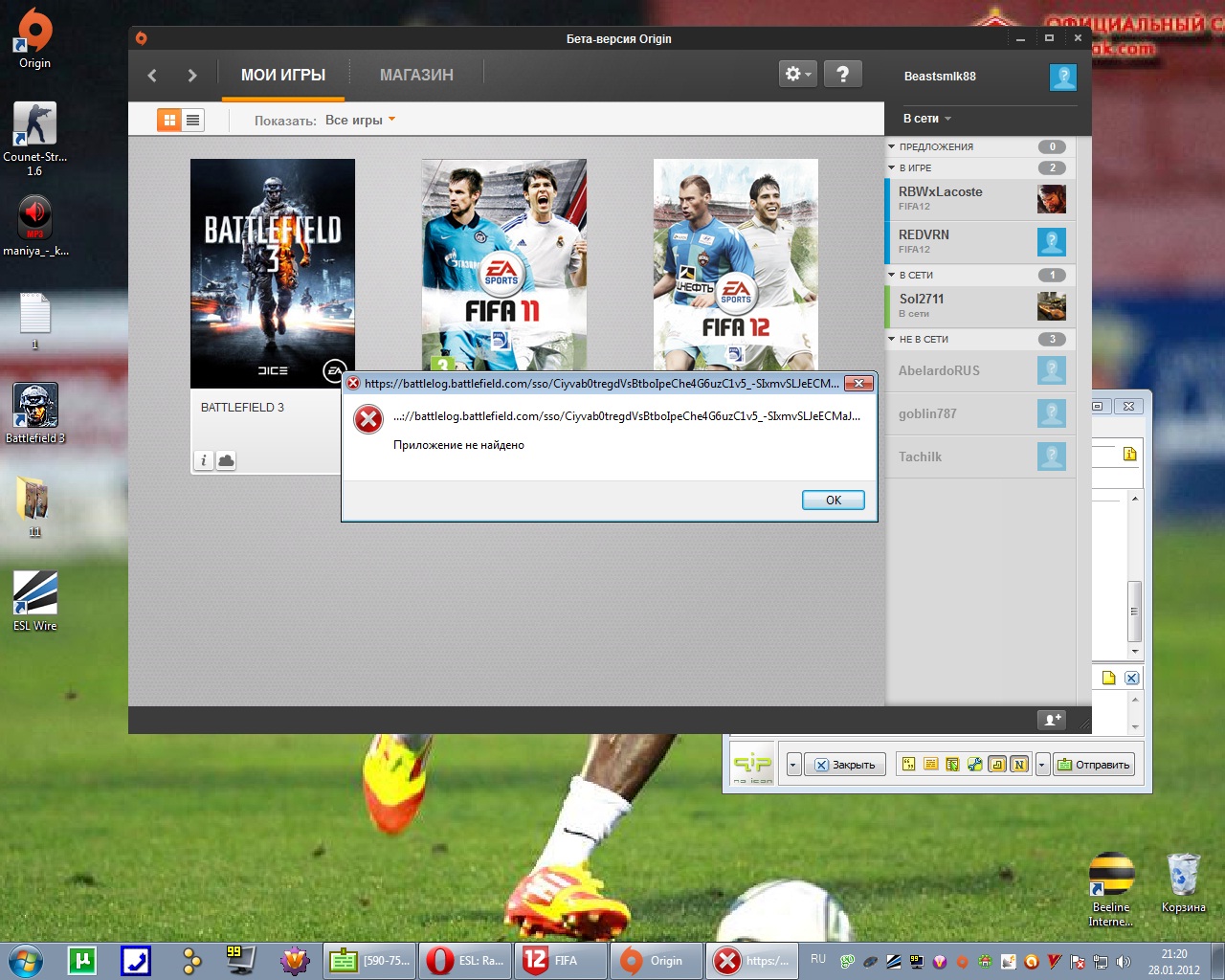This screenshot has height=980, width=1225.
Task: Open Origin help with the question mark
Action: (x=842, y=74)
